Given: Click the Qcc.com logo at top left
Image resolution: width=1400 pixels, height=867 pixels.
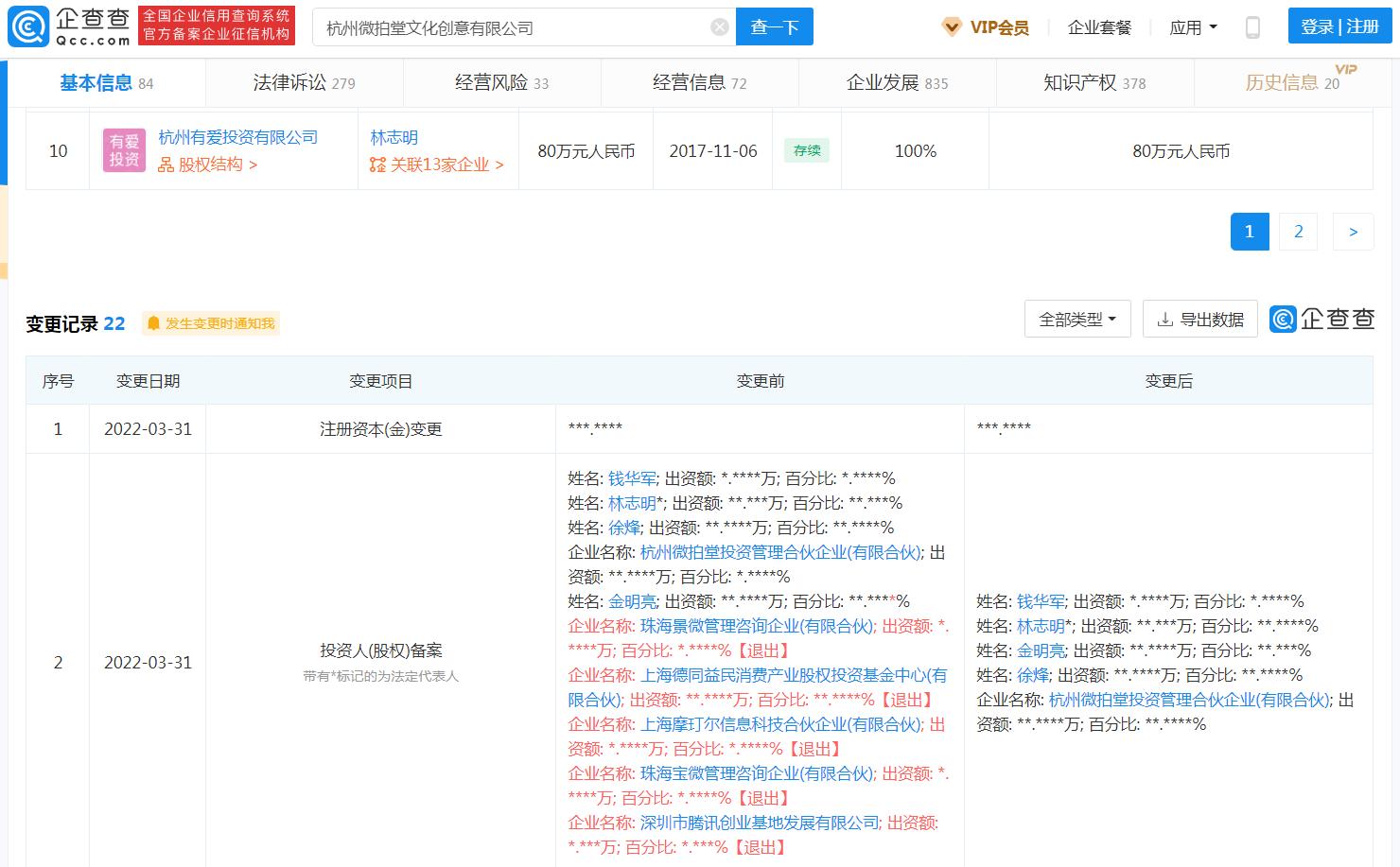Looking at the screenshot, I should click(x=68, y=26).
